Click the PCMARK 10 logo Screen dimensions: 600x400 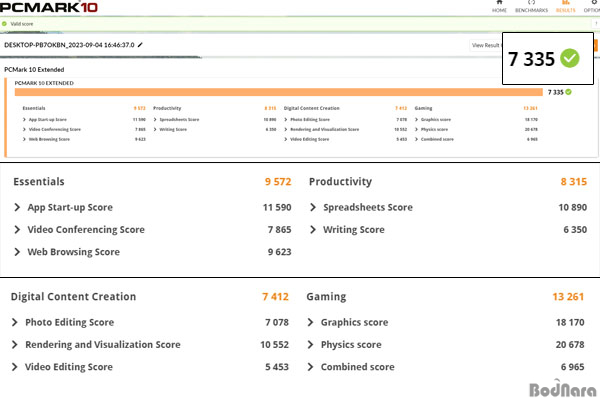point(49,7)
